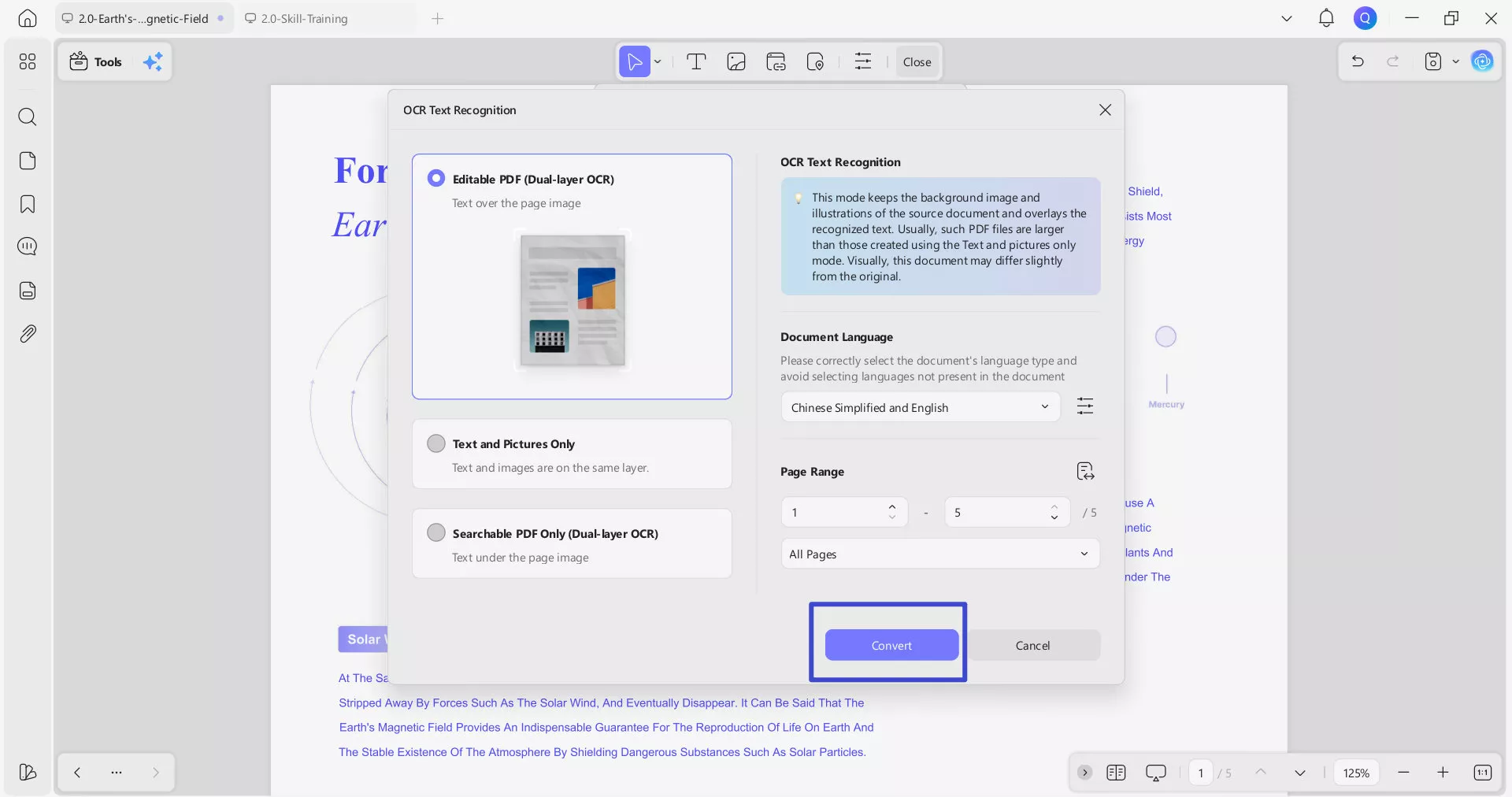This screenshot has width=1512, height=797.
Task: Expand the All Pages dropdown
Action: 940,554
